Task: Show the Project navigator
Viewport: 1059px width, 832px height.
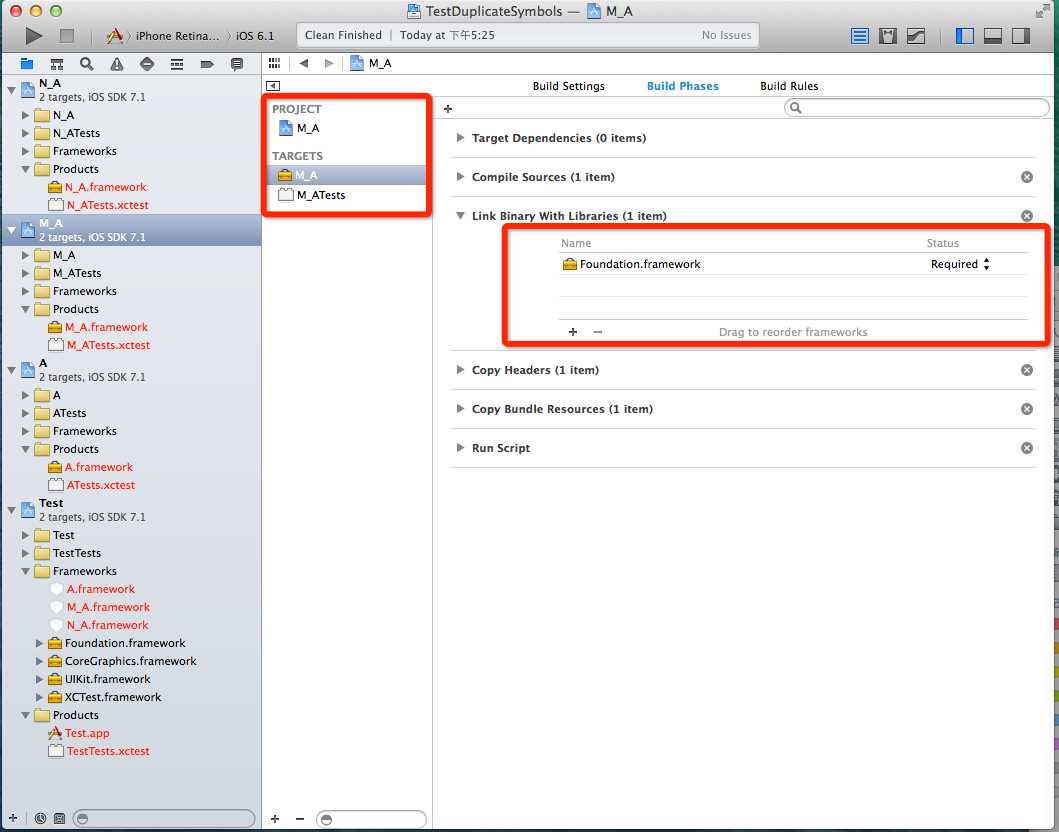Action: [x=27, y=64]
